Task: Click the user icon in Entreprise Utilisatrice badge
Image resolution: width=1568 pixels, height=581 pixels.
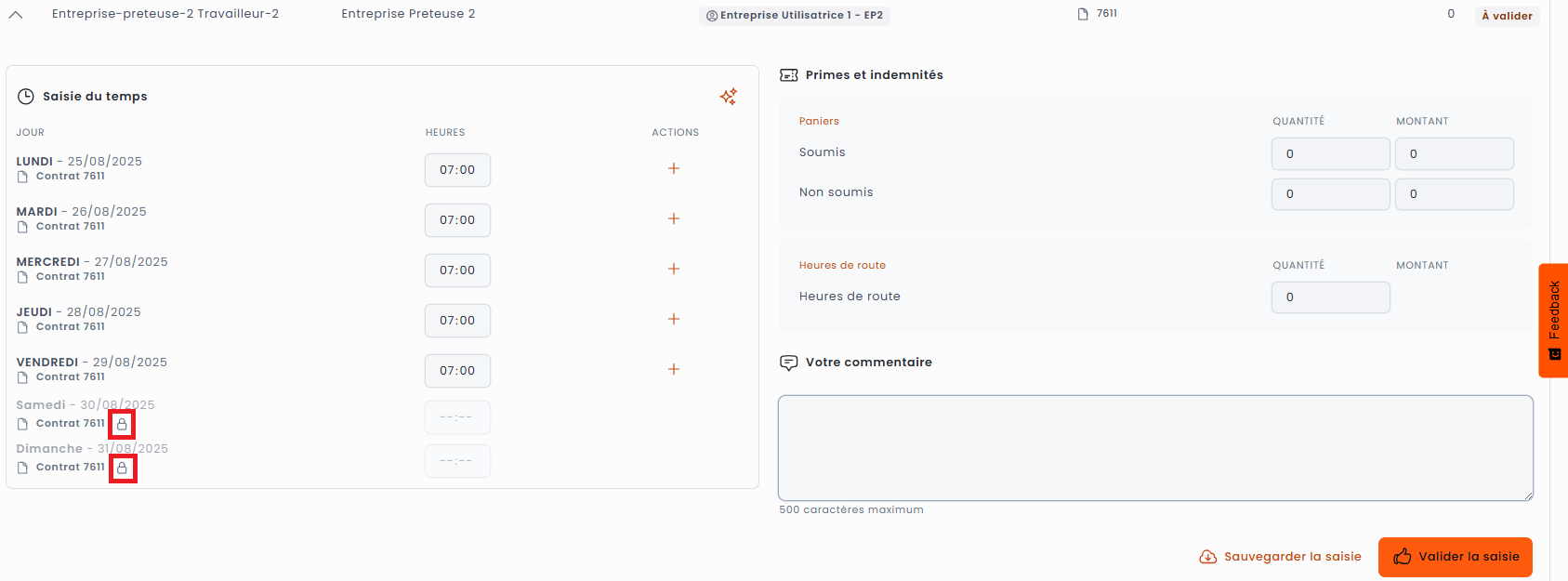Action: (712, 16)
